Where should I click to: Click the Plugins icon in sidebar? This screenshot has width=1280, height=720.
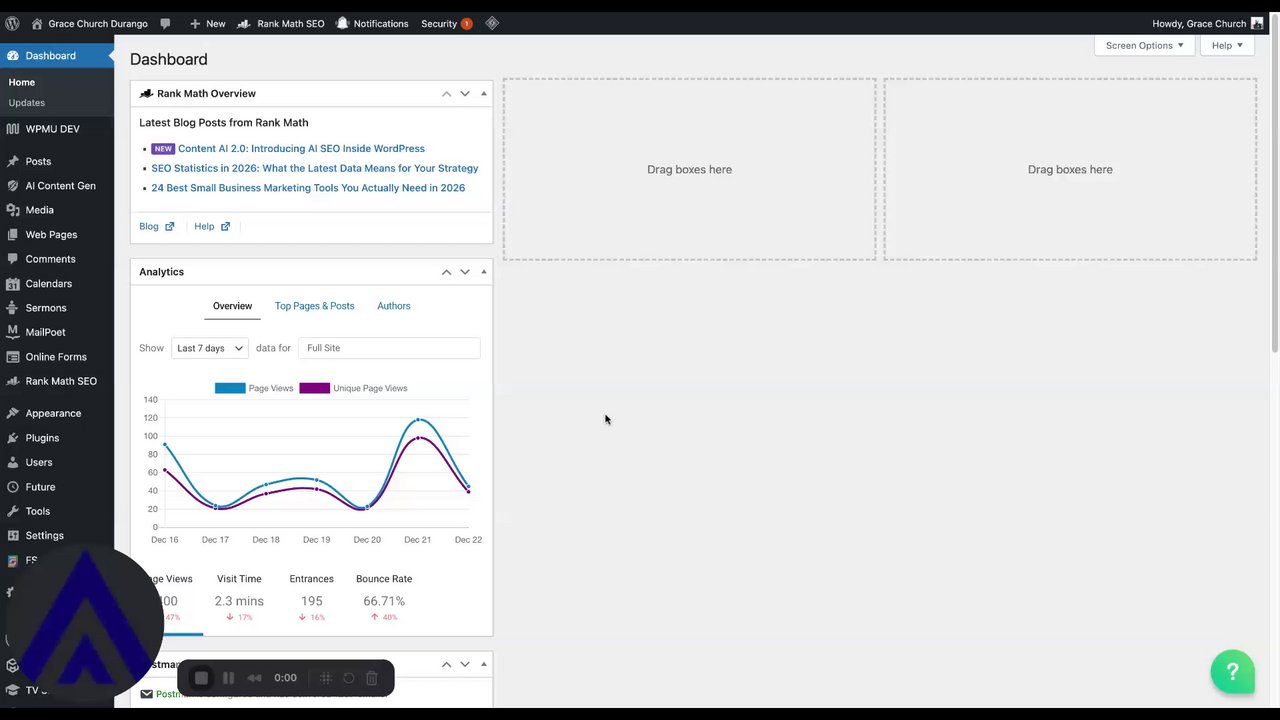(x=12, y=438)
